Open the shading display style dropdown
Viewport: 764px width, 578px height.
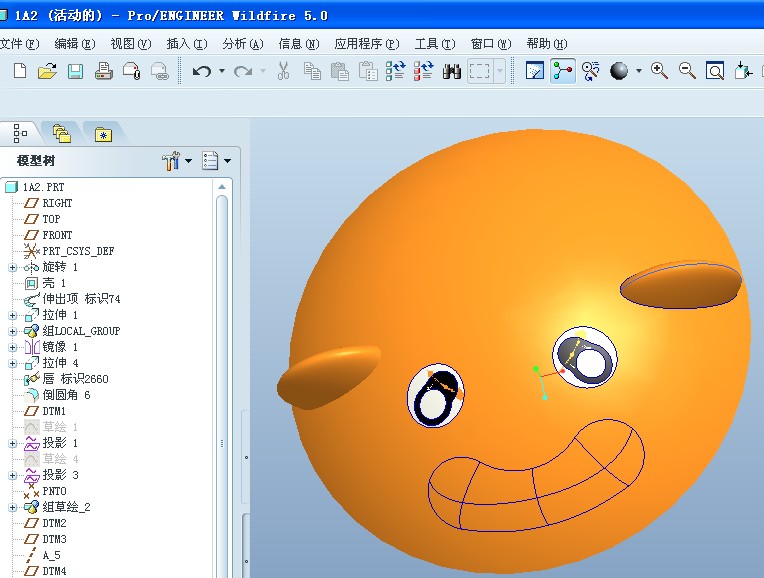click(x=639, y=71)
